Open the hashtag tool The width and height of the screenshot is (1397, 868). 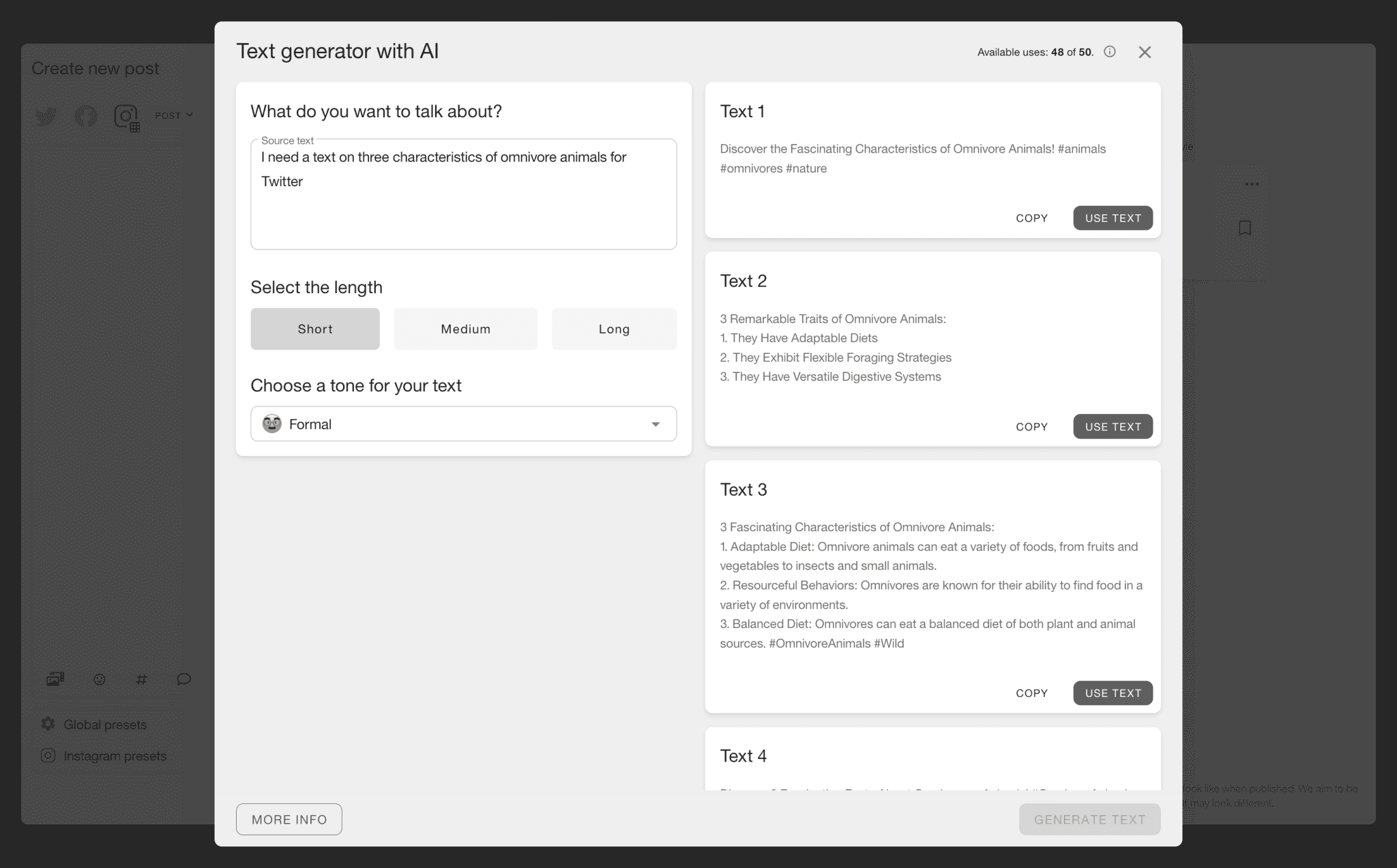coord(142,679)
